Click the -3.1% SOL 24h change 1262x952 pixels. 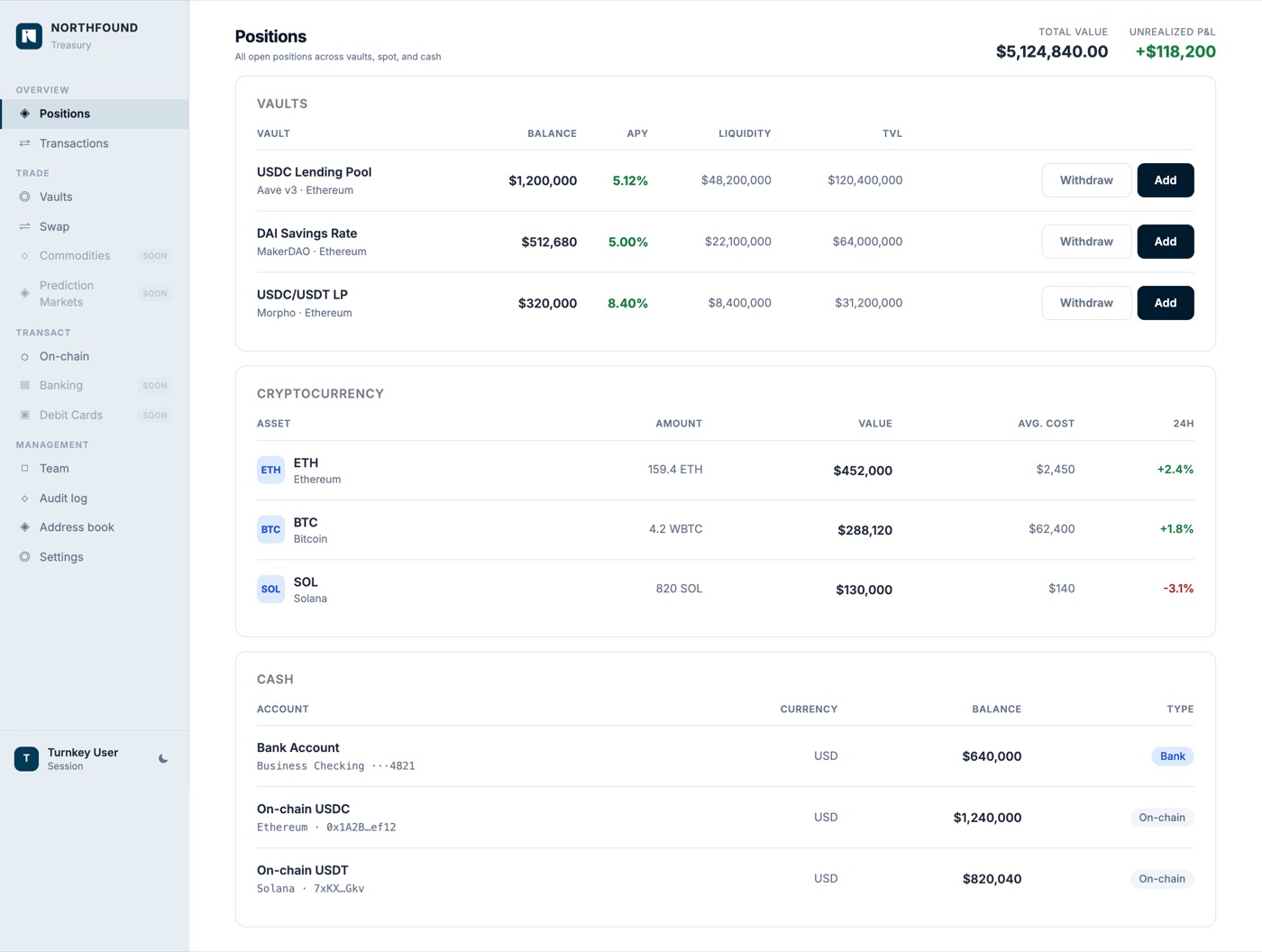(x=1178, y=589)
